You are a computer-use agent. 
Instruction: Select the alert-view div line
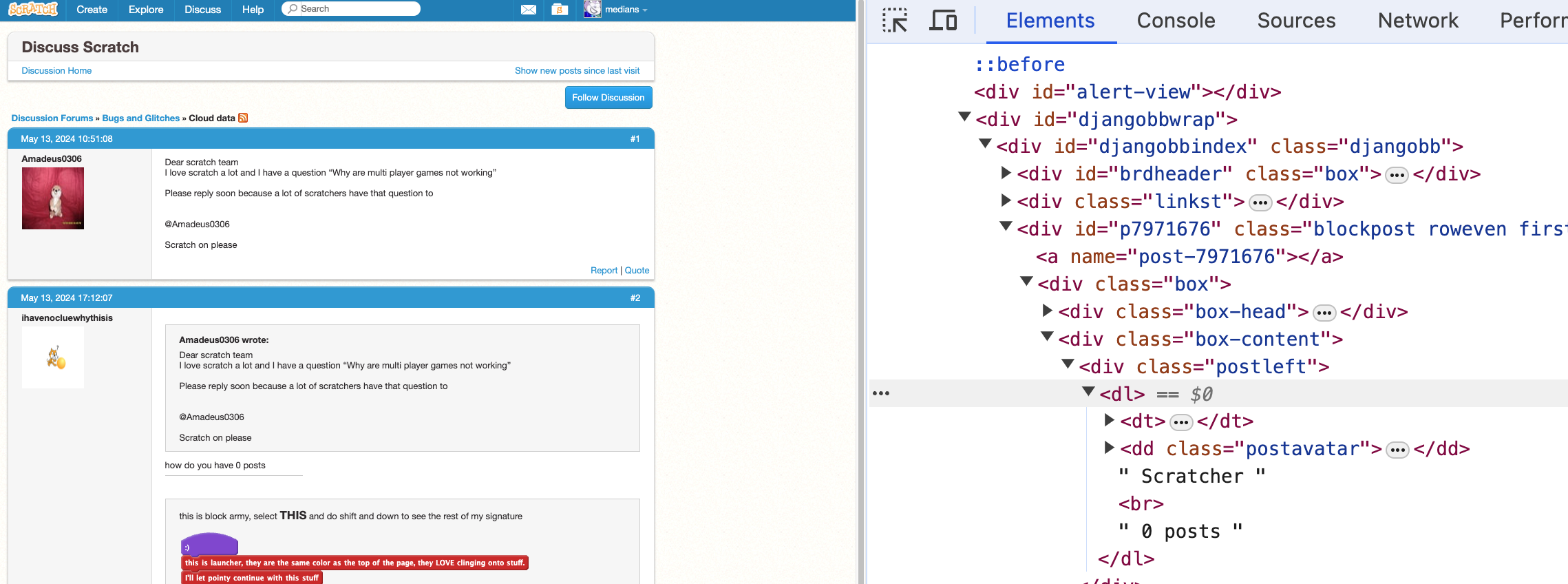pyautogui.click(x=1127, y=92)
